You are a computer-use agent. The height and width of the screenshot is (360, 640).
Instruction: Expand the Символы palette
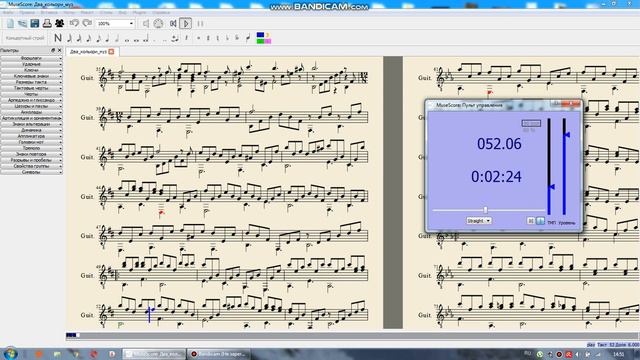click(31, 172)
